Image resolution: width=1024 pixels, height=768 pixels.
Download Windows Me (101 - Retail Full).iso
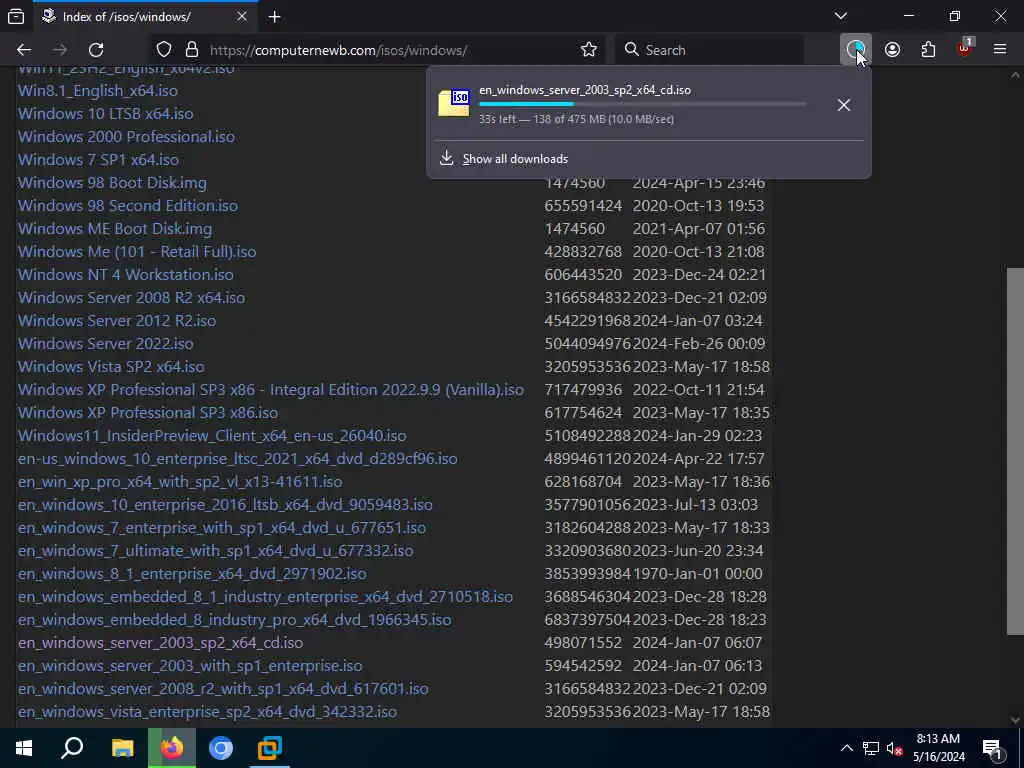click(137, 251)
